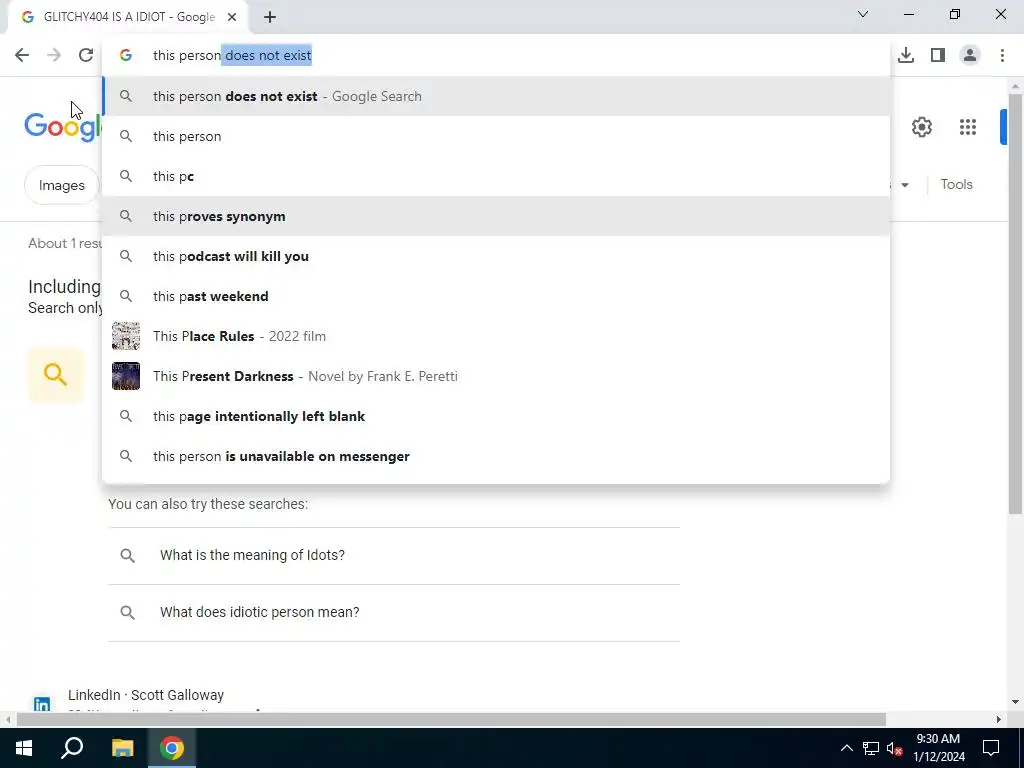
Task: Click This Place Rules film thumbnail
Action: tap(125, 336)
